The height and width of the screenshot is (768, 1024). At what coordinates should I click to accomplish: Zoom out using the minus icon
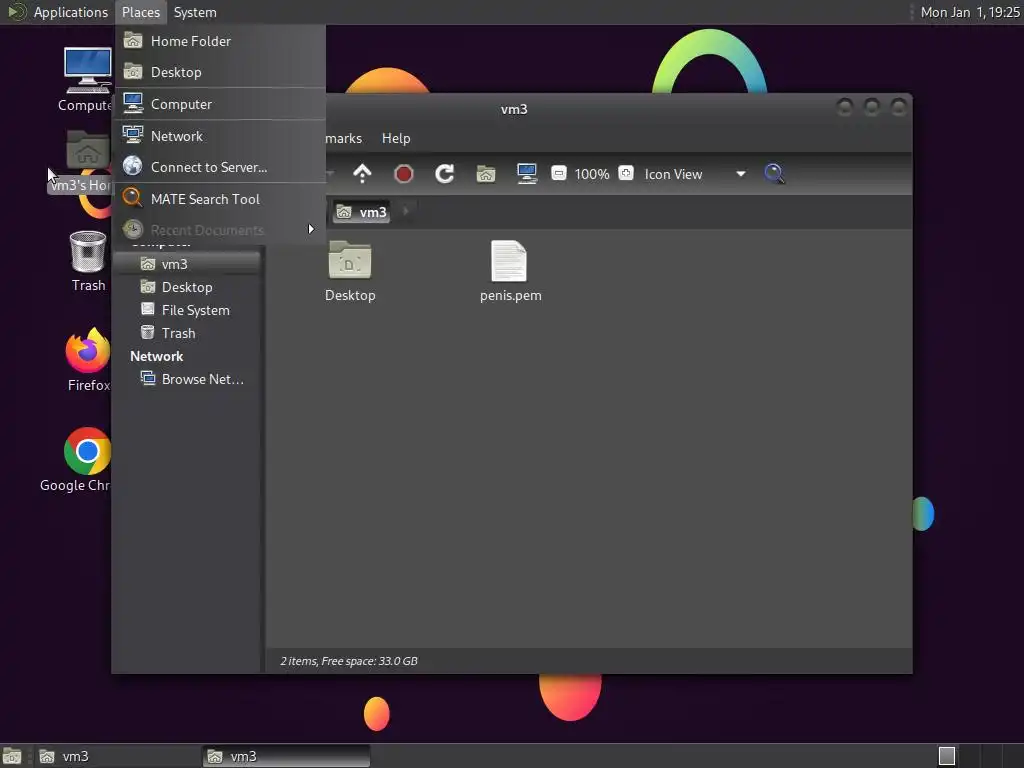click(x=558, y=173)
